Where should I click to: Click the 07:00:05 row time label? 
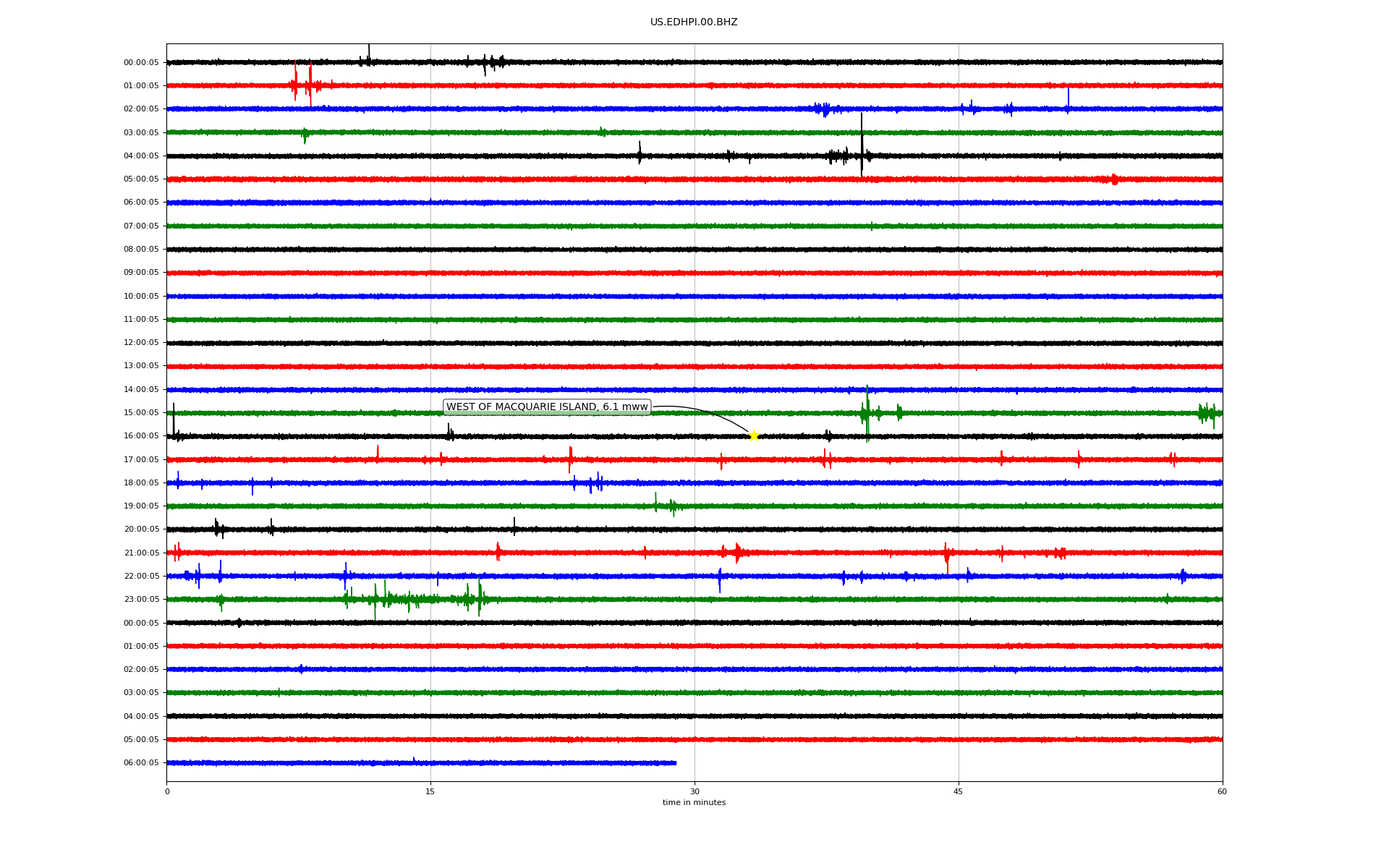[x=141, y=226]
